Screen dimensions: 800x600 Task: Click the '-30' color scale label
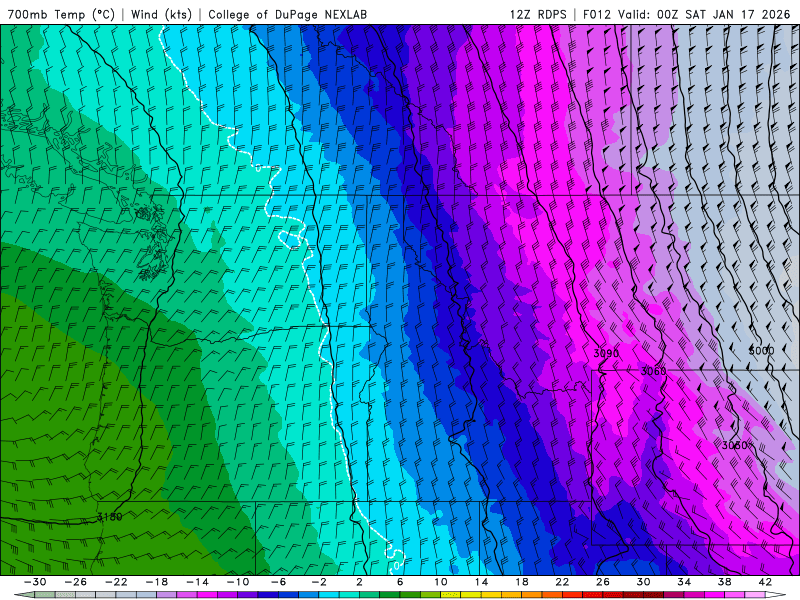tap(35, 582)
